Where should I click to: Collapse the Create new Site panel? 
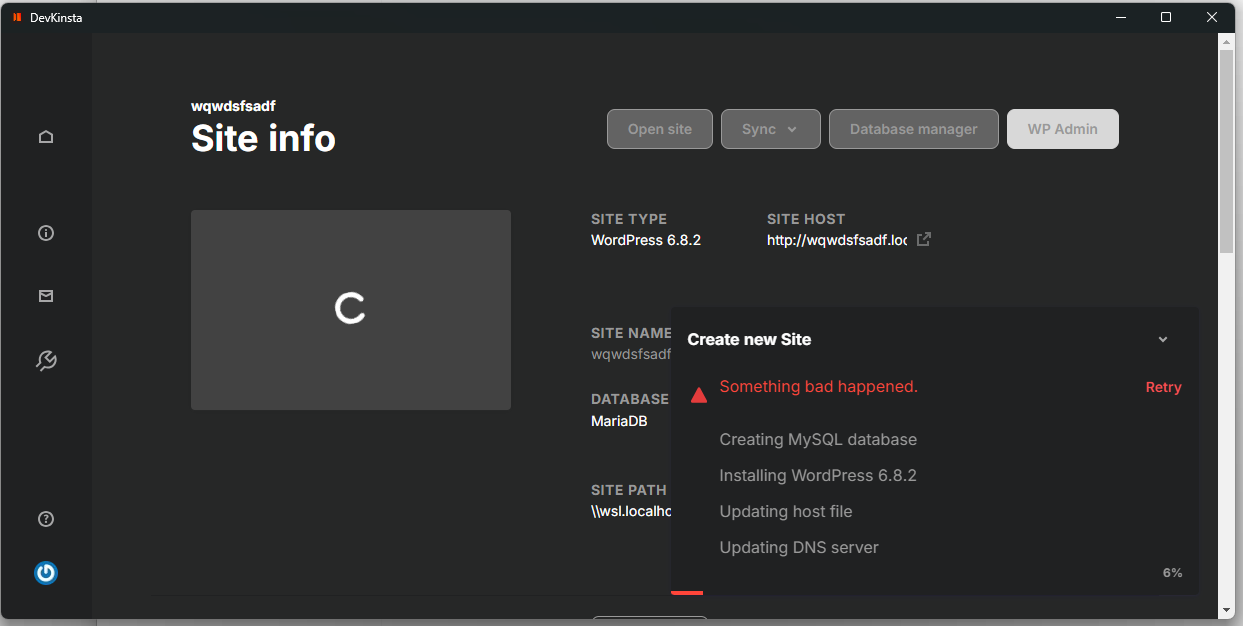pos(1163,340)
